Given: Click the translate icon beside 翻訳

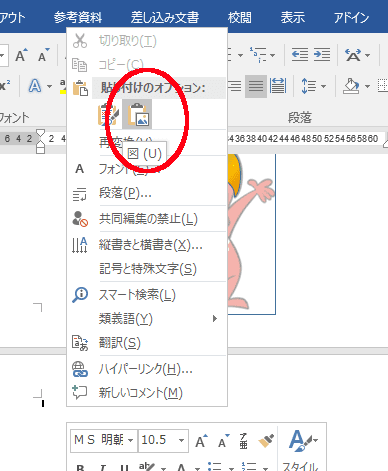Looking at the screenshot, I should pos(80,343).
